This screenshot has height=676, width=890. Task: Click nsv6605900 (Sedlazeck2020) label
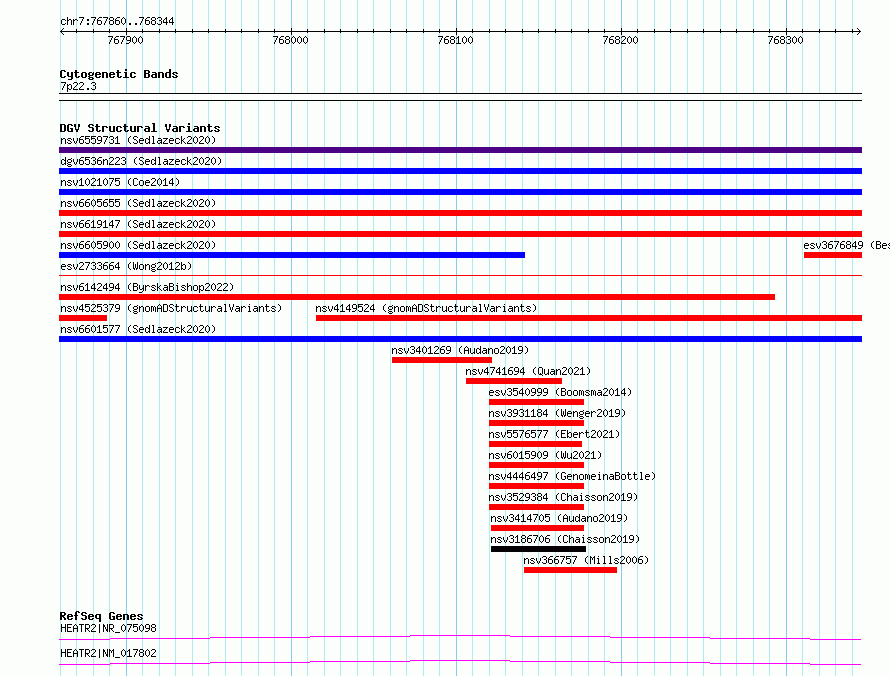(x=138, y=245)
